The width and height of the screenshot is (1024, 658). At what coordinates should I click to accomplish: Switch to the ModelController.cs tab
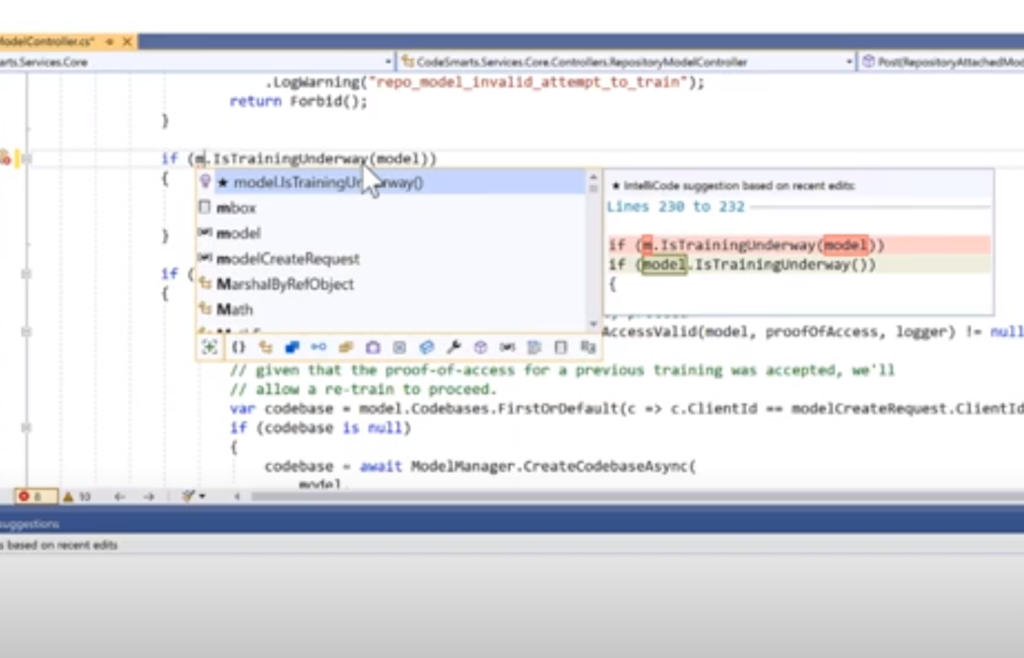(x=45, y=42)
